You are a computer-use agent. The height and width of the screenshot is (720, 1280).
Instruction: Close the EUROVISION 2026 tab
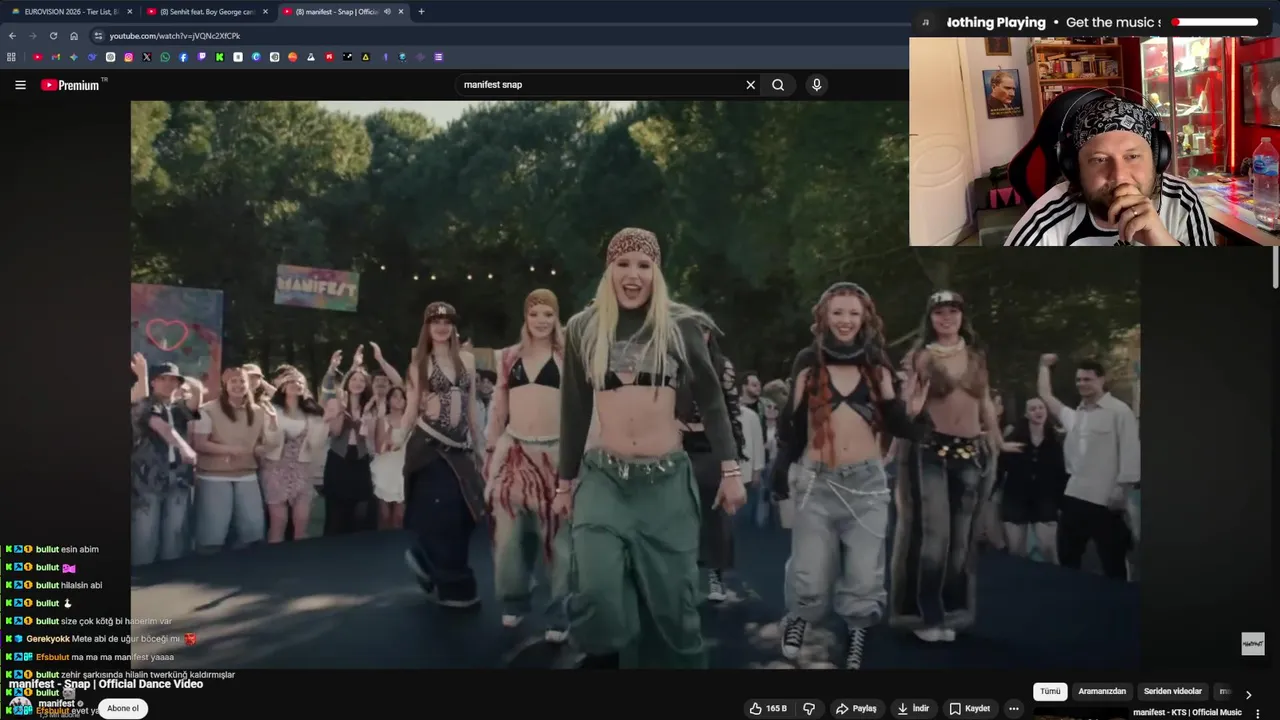click(129, 12)
